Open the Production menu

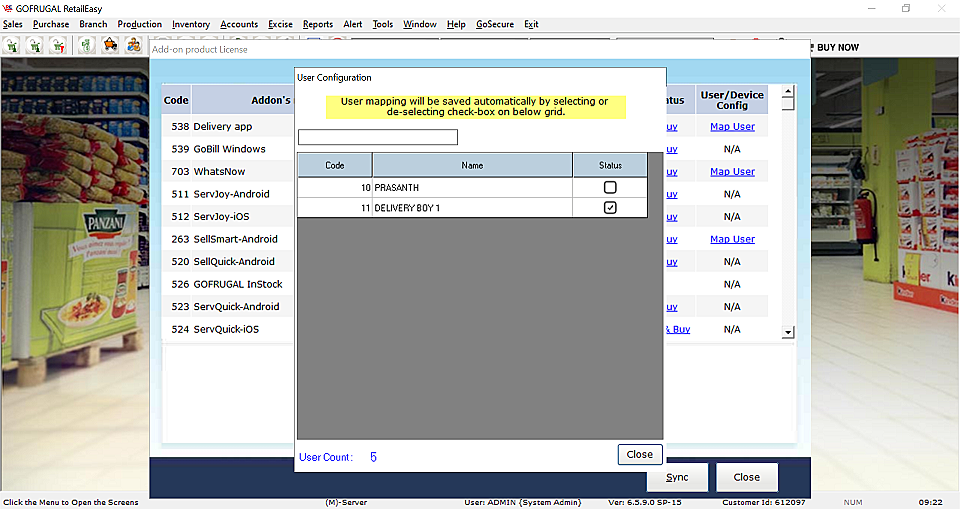tap(140, 24)
